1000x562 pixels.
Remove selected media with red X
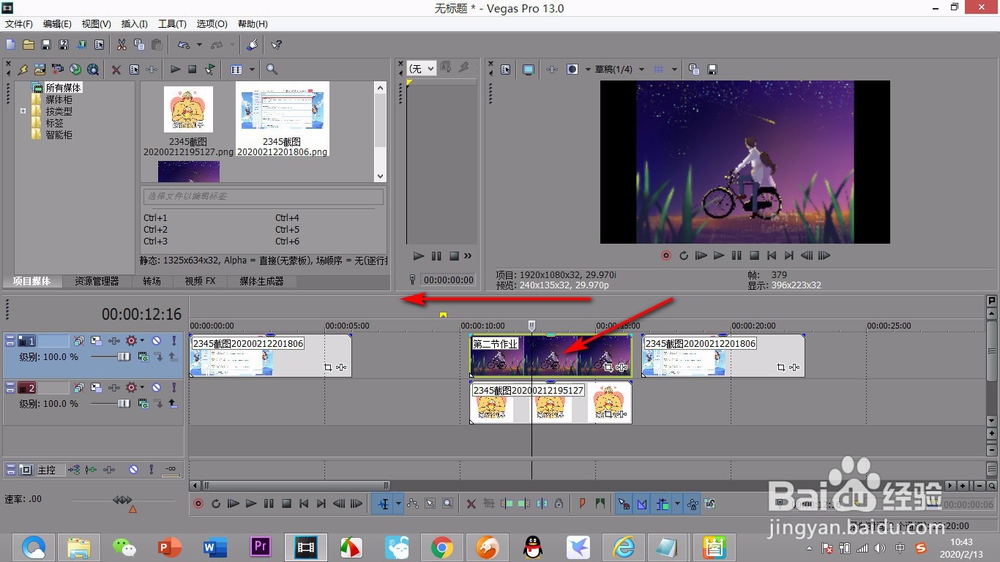pyautogui.click(x=116, y=70)
